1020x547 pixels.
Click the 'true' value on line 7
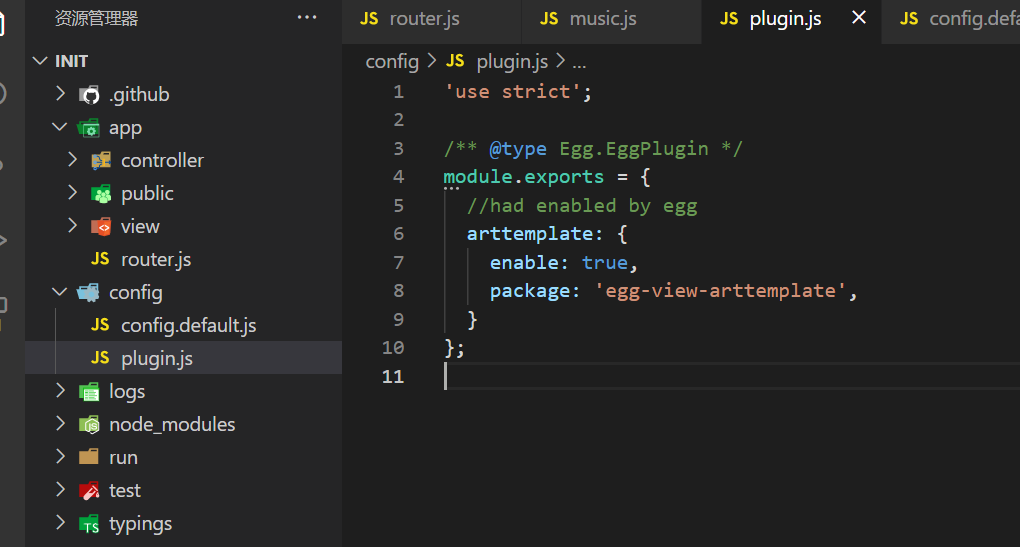(604, 263)
